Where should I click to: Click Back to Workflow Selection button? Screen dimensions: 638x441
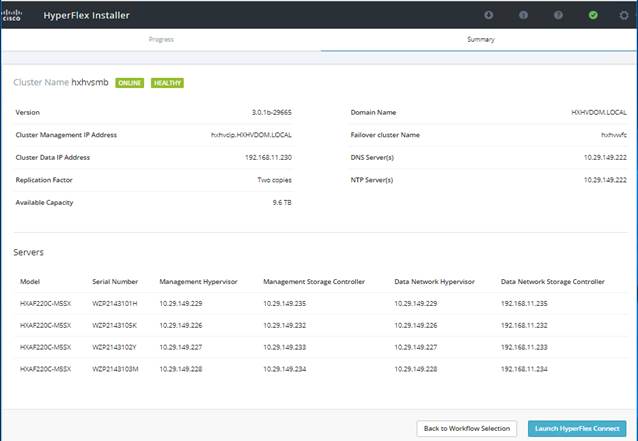[467, 428]
